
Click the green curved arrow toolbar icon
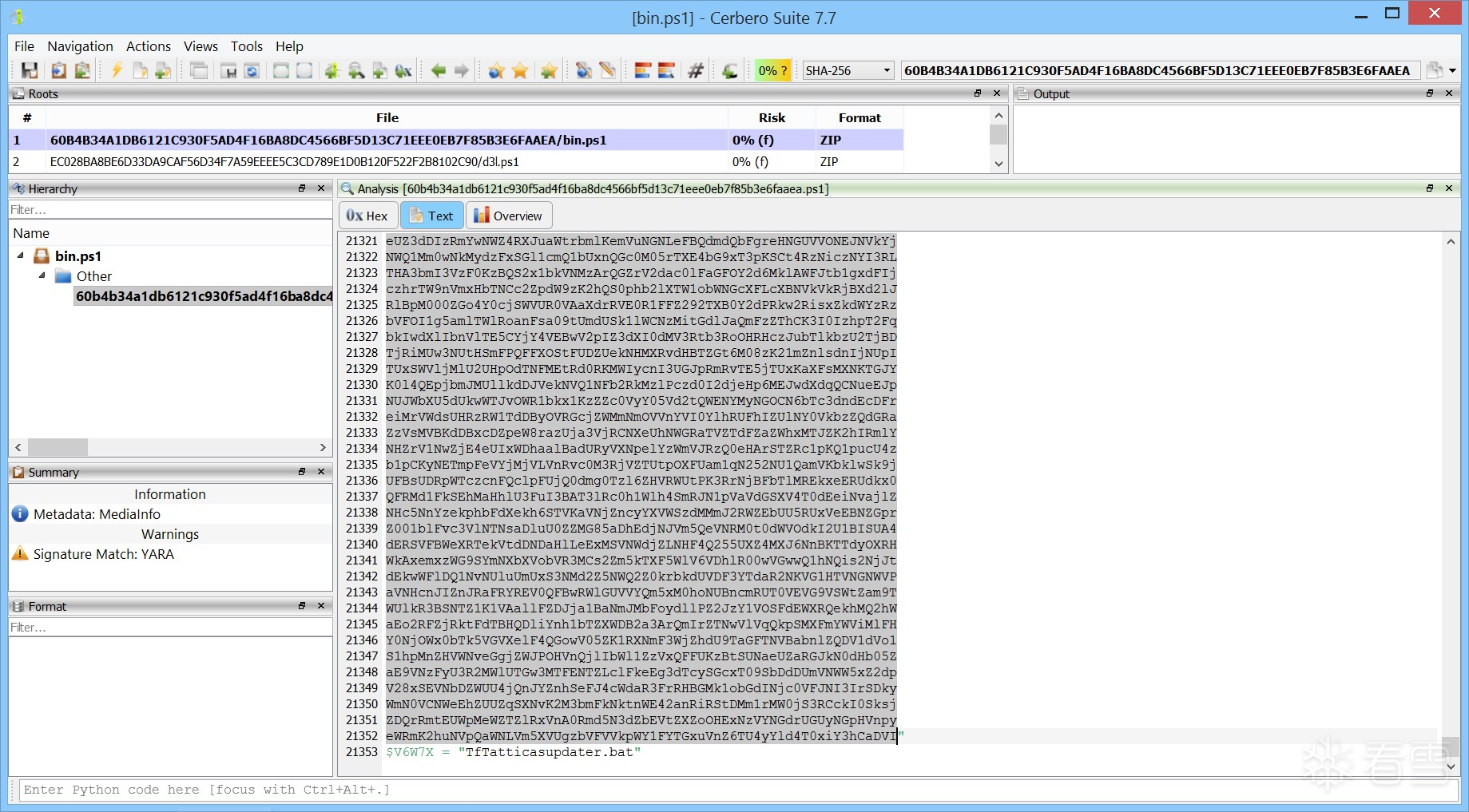(730, 70)
